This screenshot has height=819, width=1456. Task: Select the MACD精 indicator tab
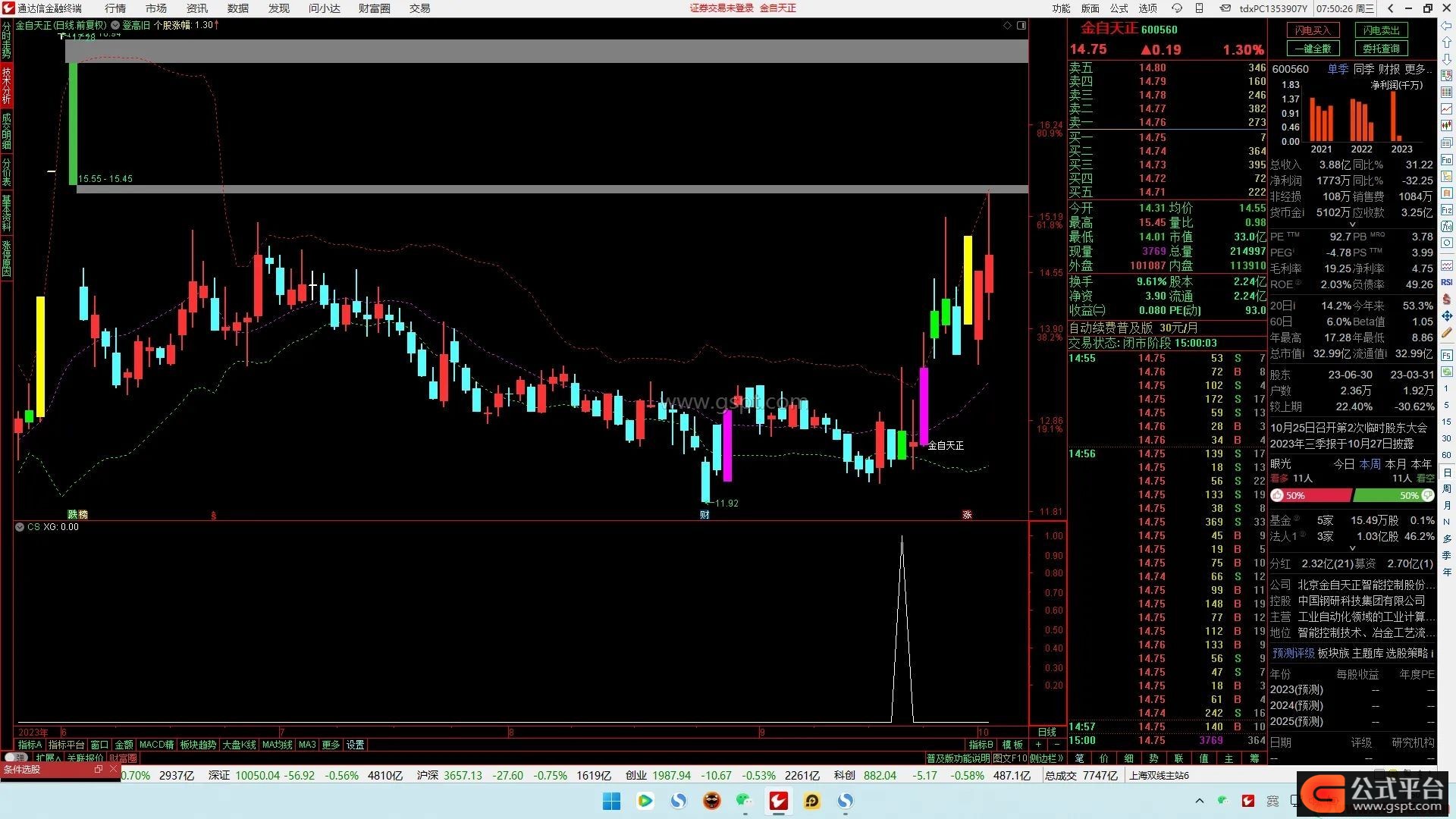tap(156, 745)
